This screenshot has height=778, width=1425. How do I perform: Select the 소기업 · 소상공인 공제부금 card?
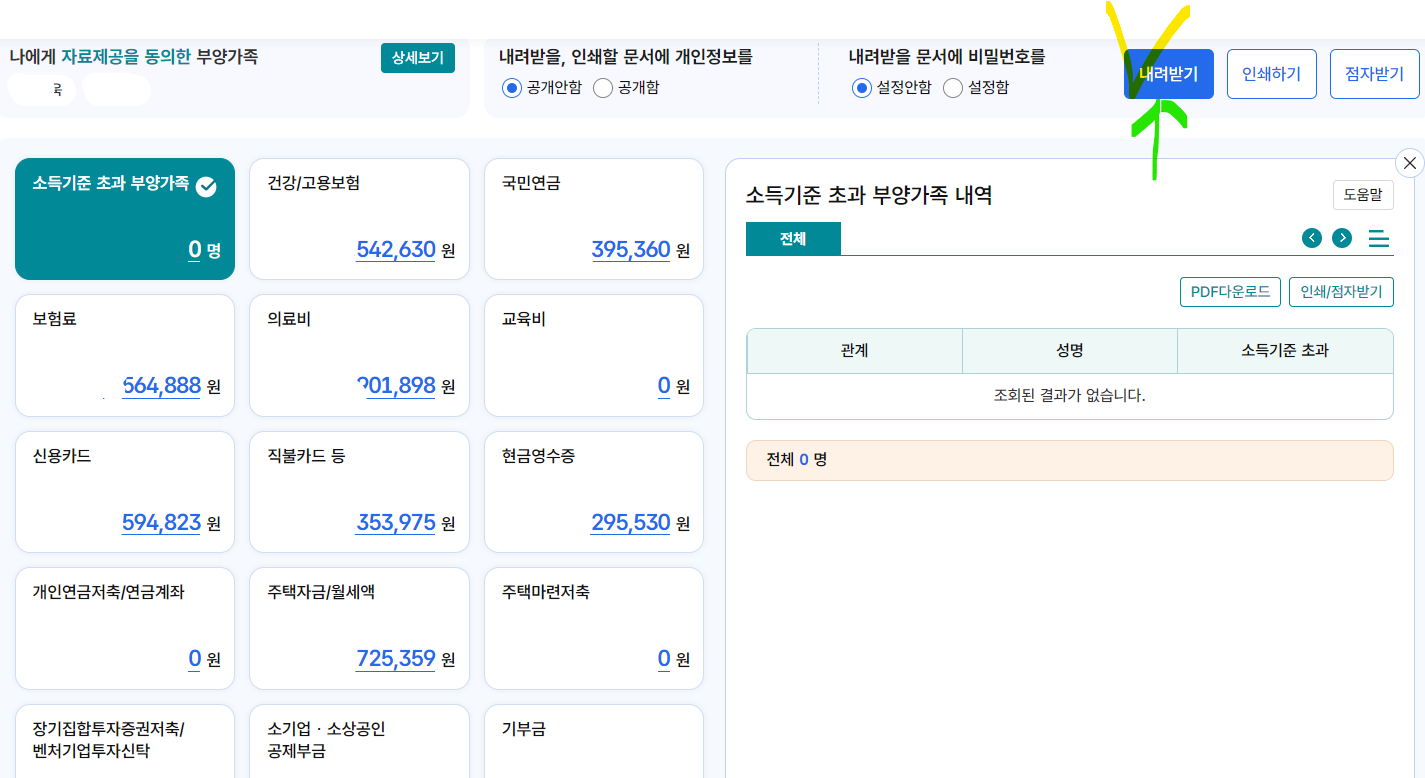pyautogui.click(x=359, y=741)
